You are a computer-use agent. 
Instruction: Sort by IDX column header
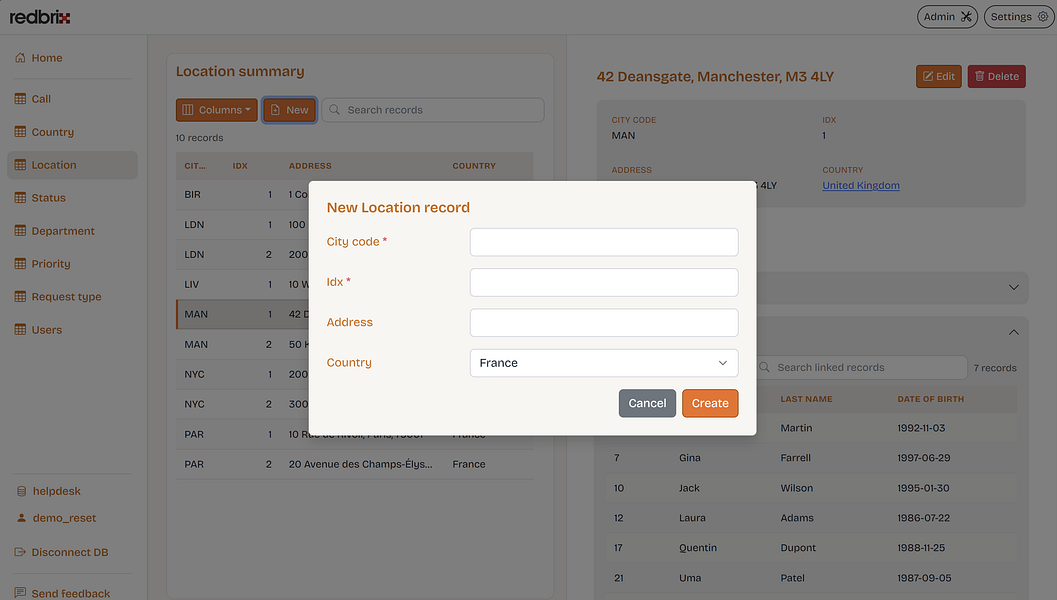pyautogui.click(x=240, y=166)
